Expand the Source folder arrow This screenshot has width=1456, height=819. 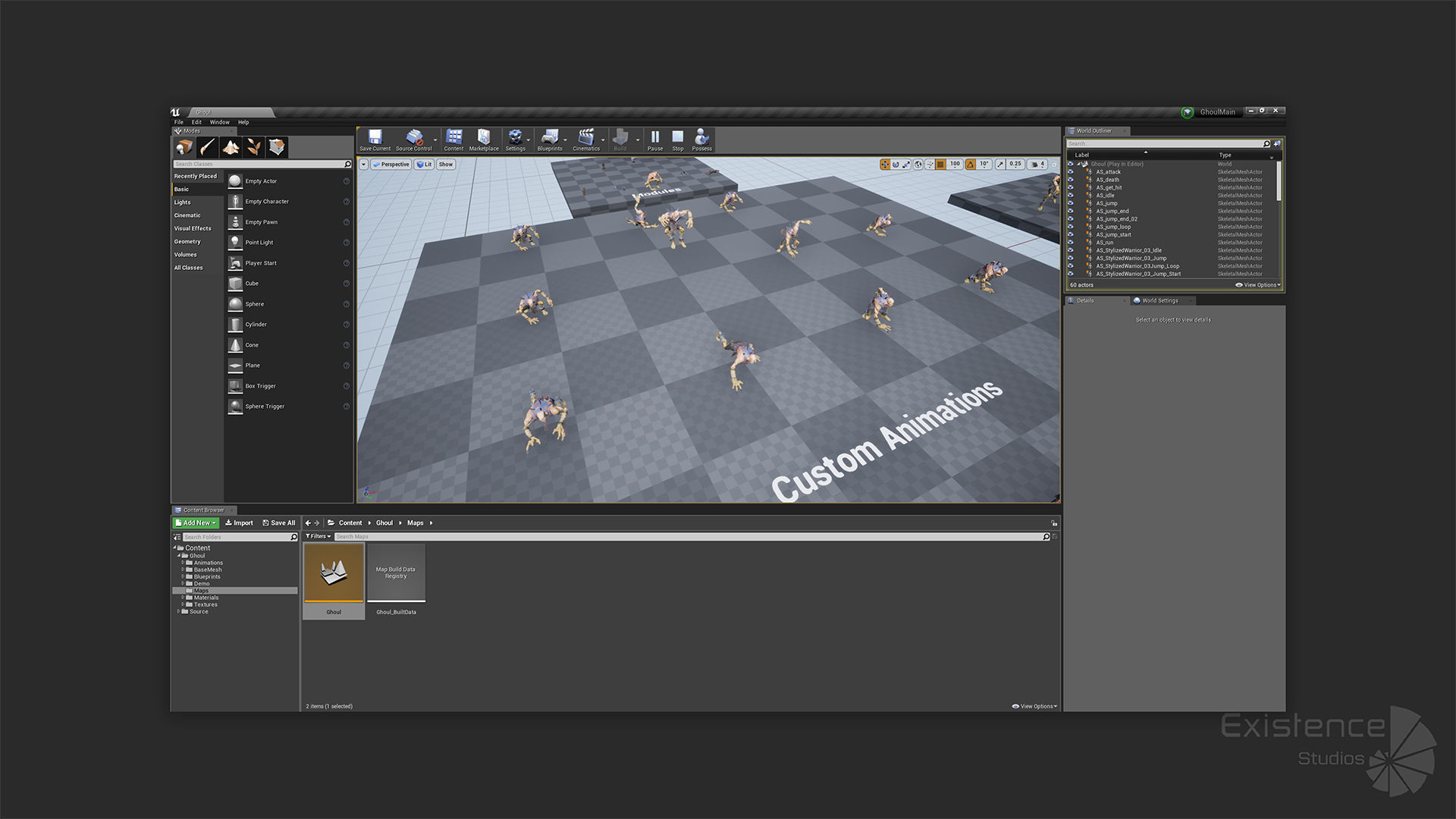click(179, 611)
